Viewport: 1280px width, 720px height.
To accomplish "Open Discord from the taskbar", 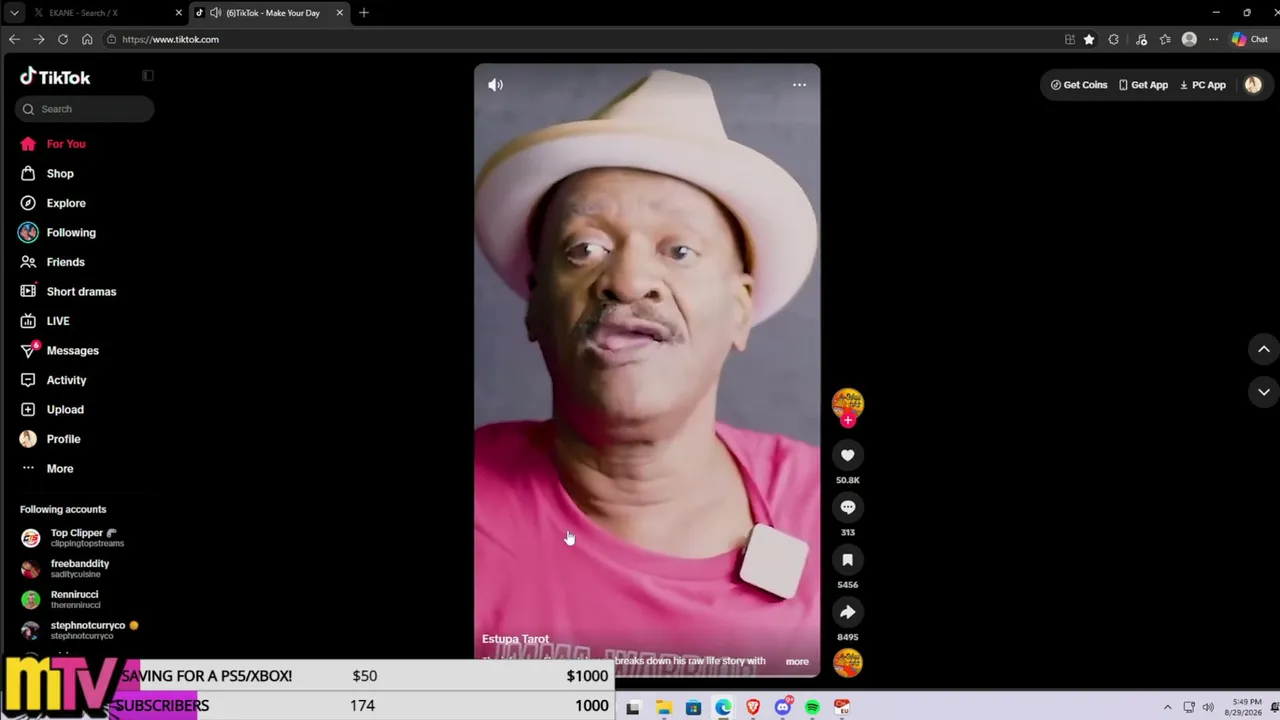I will click(783, 708).
